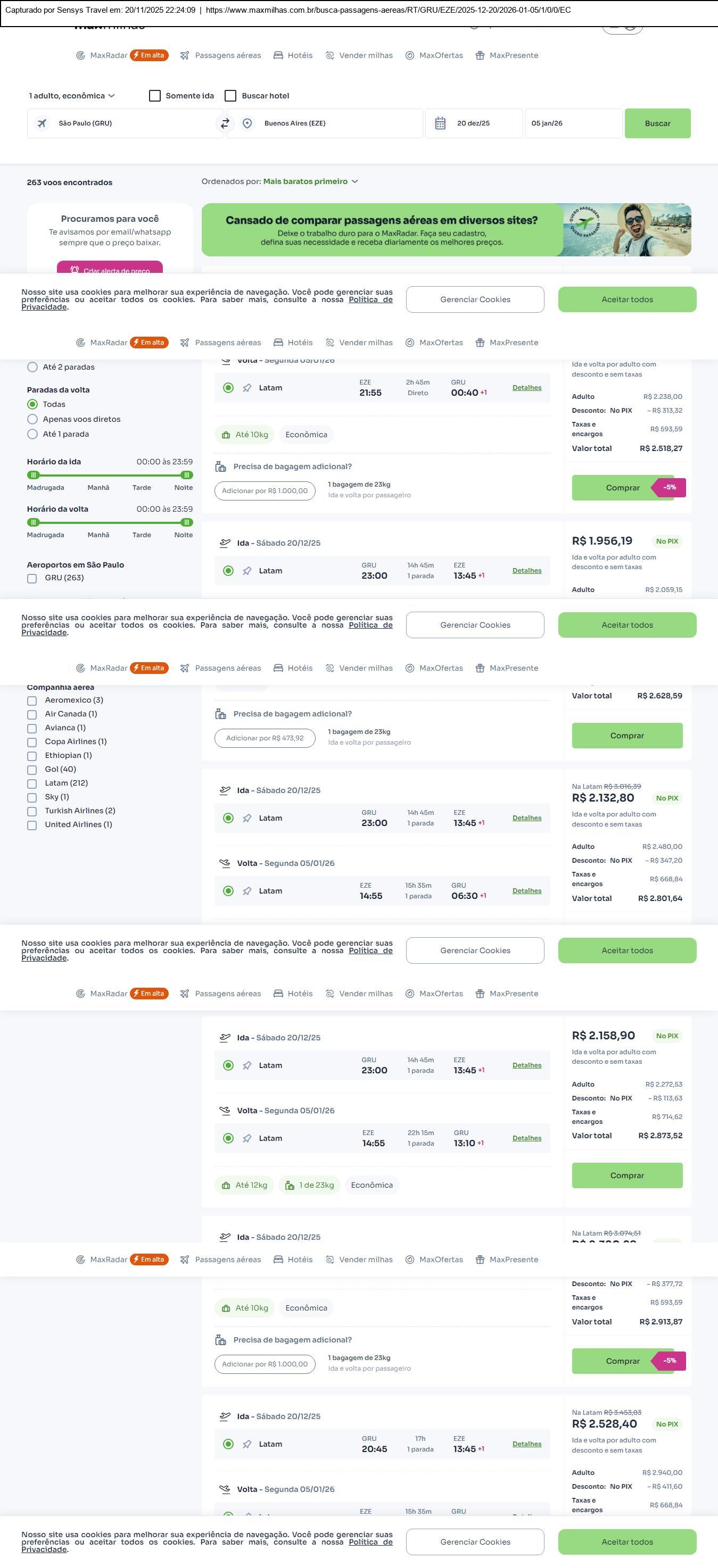Click the bag icon on the 'Até 12kg' tag

click(x=226, y=1185)
